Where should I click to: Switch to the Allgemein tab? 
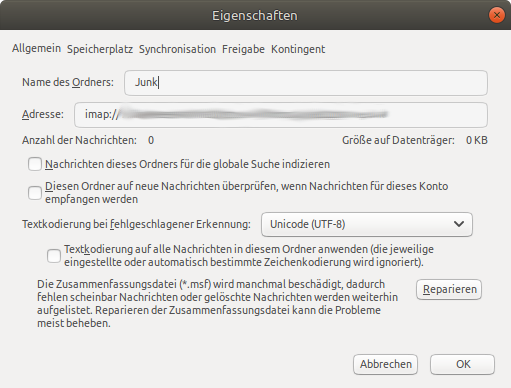(x=36, y=48)
